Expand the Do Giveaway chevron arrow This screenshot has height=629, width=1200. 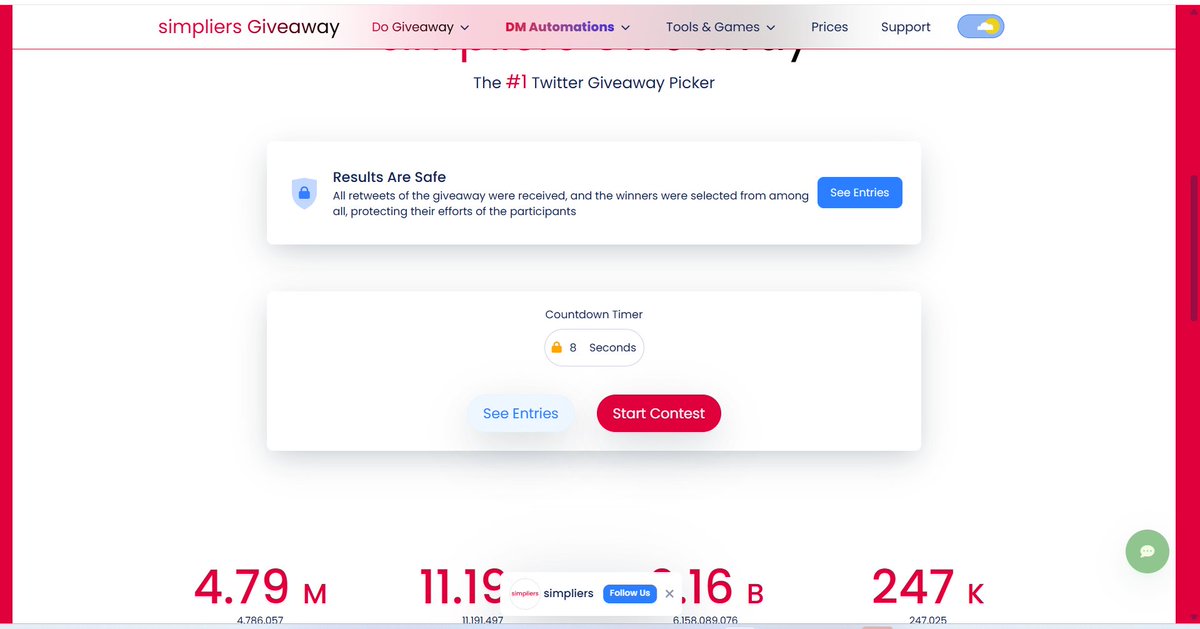click(x=465, y=28)
